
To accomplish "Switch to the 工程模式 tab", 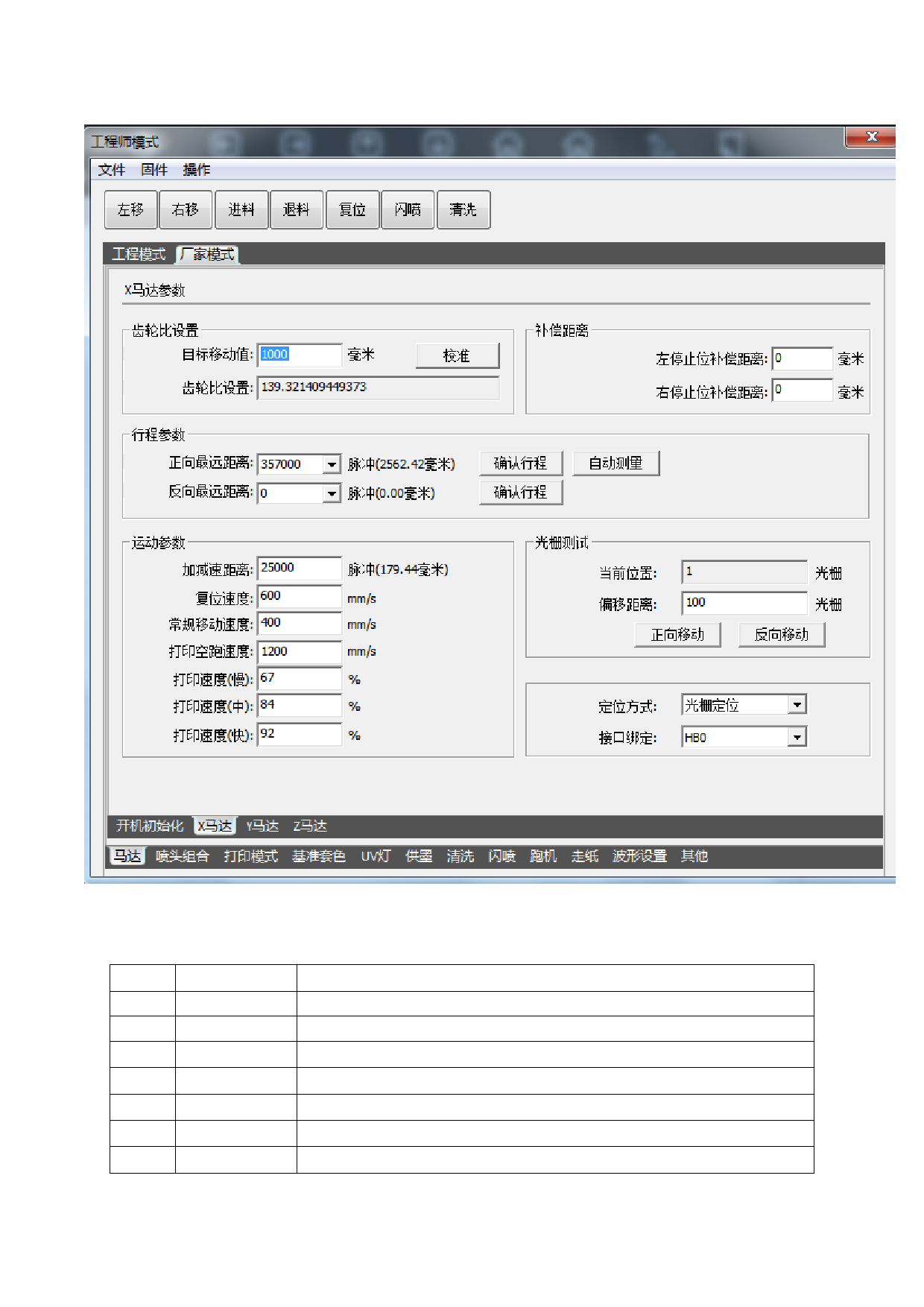I will (x=139, y=255).
